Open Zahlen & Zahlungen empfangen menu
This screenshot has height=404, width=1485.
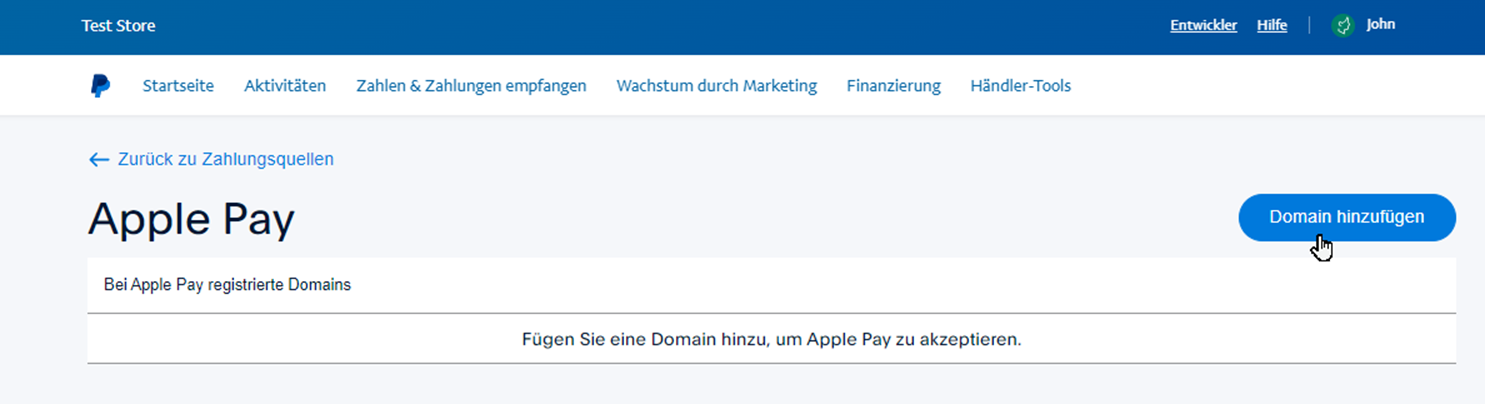(471, 86)
